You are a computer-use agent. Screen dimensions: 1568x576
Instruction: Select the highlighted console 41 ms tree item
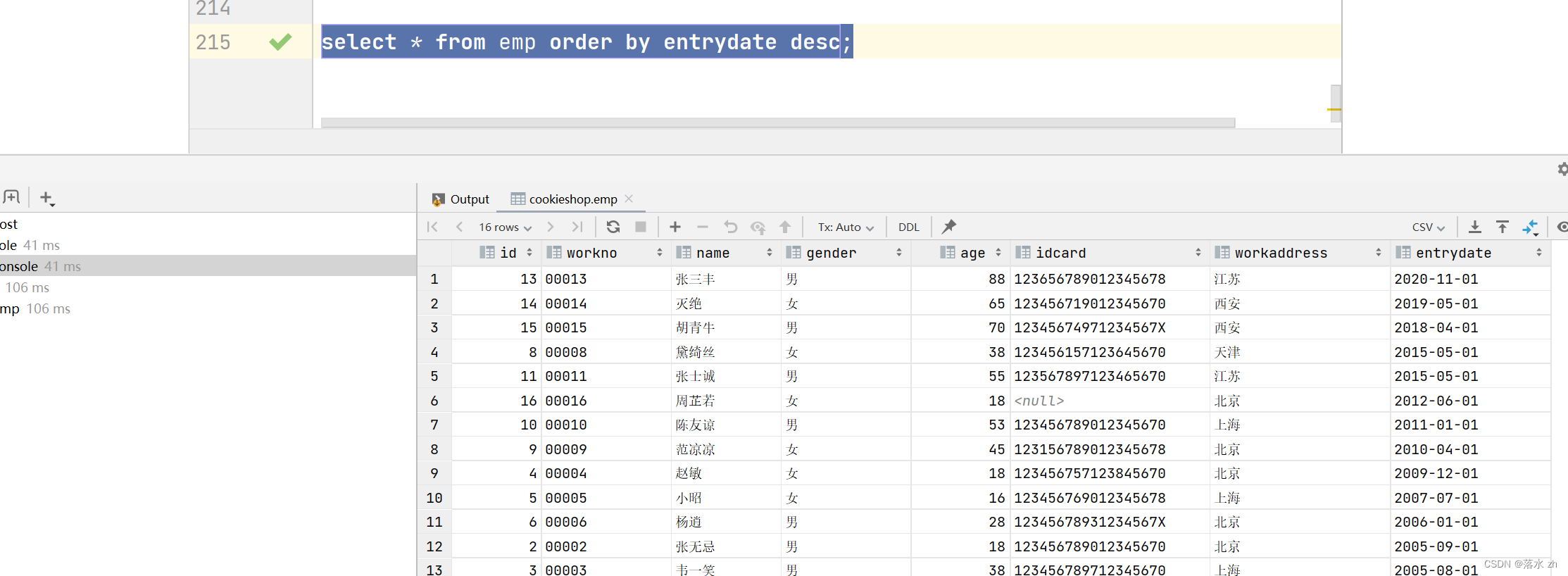point(208,266)
